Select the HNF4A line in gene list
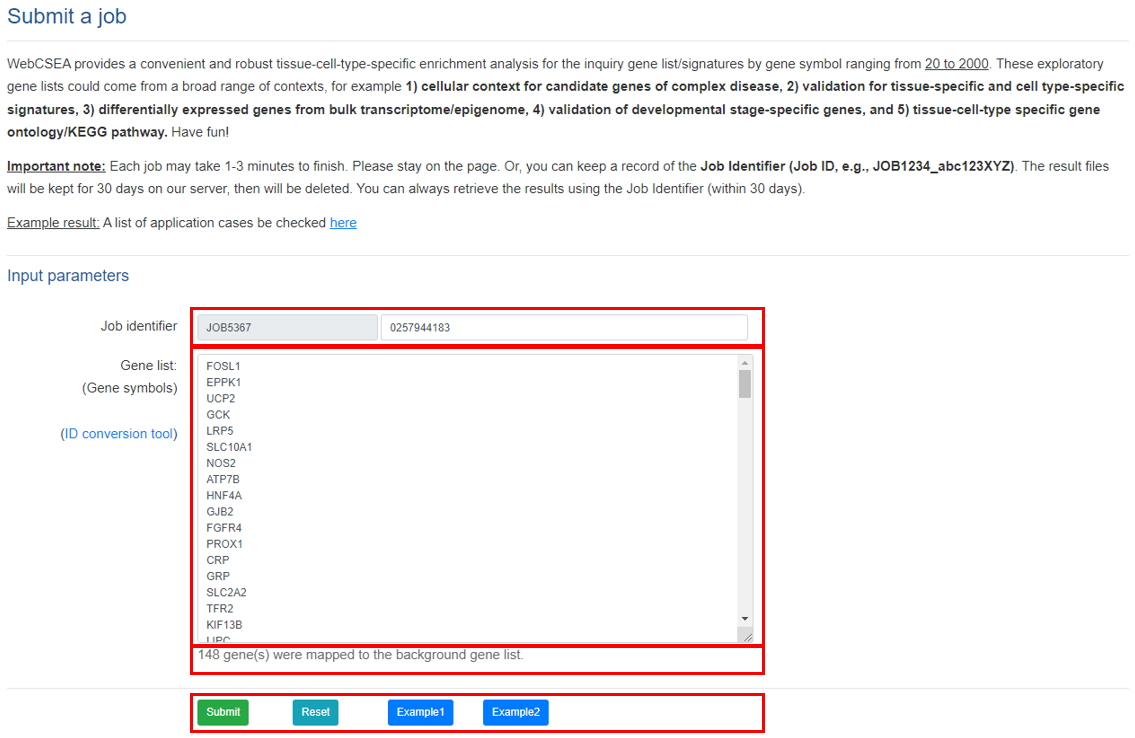 [224, 495]
